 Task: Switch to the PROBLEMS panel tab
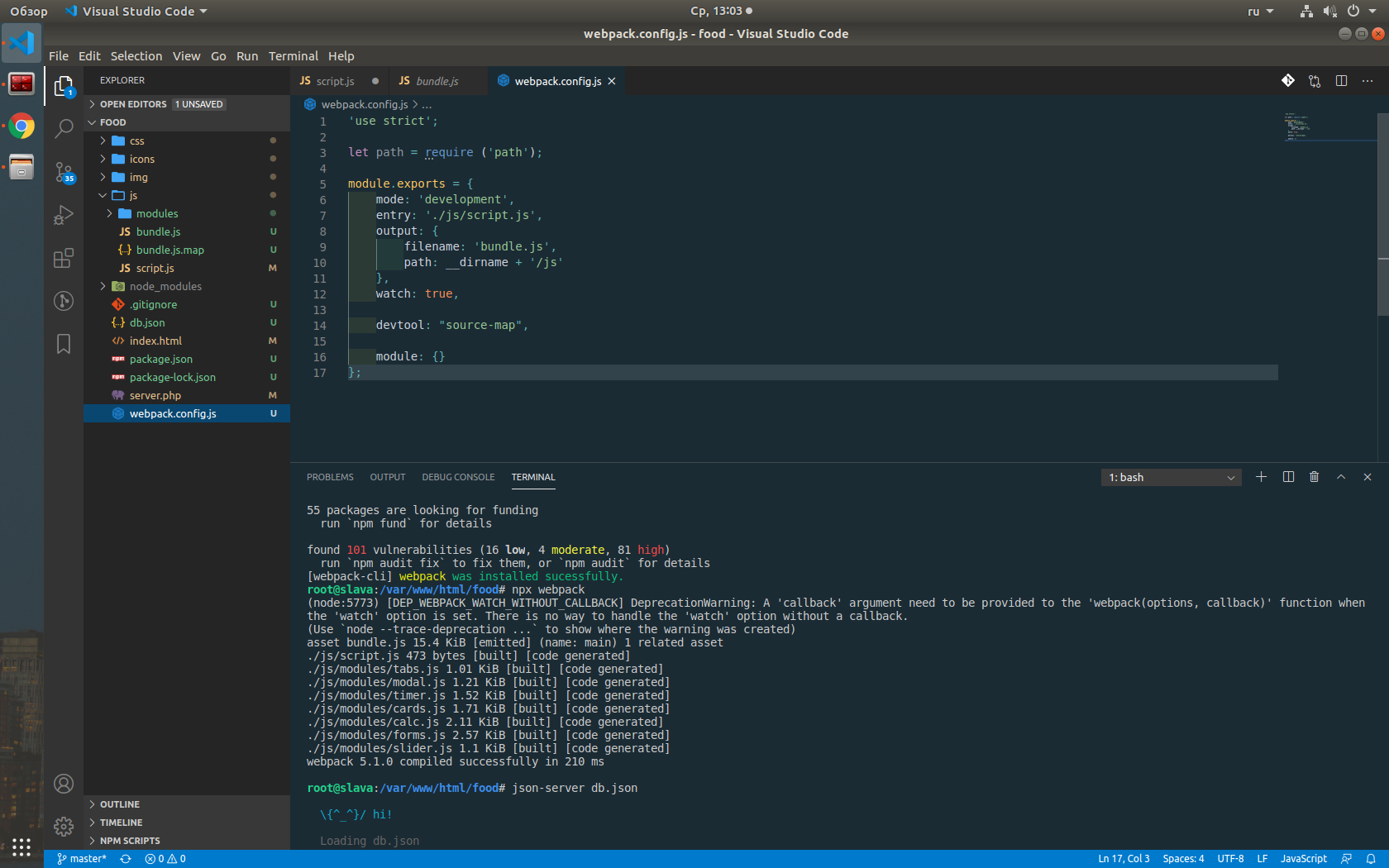coord(330,477)
